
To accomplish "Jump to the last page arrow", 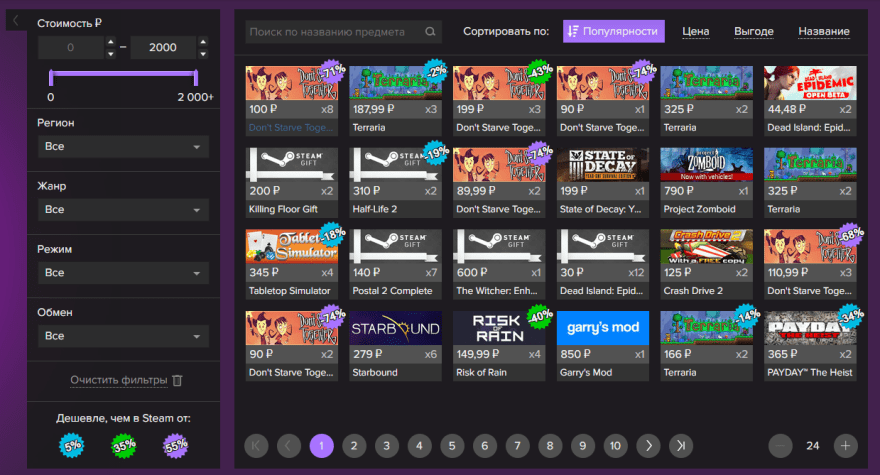I will tap(681, 446).
